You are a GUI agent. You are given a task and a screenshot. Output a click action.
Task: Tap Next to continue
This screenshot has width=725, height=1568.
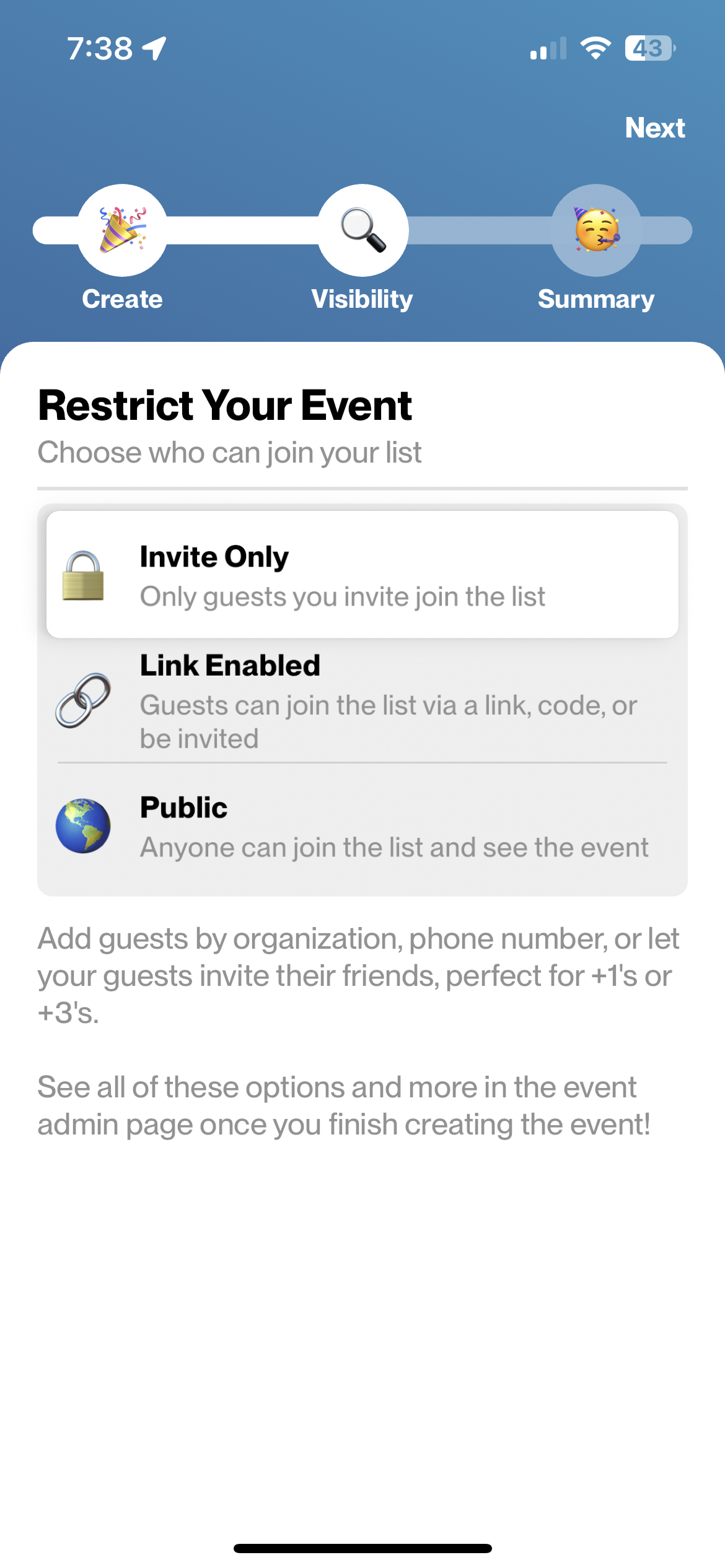655,128
